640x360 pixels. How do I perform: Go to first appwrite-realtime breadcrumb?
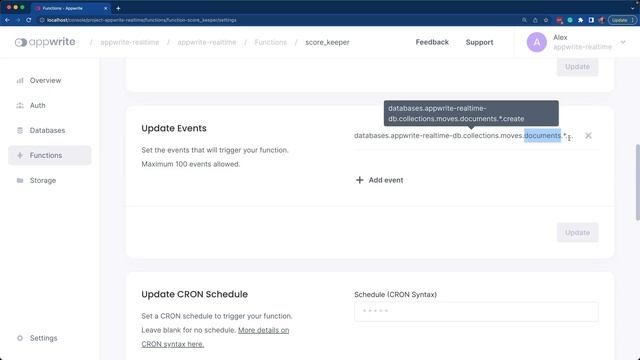pyautogui.click(x=130, y=42)
